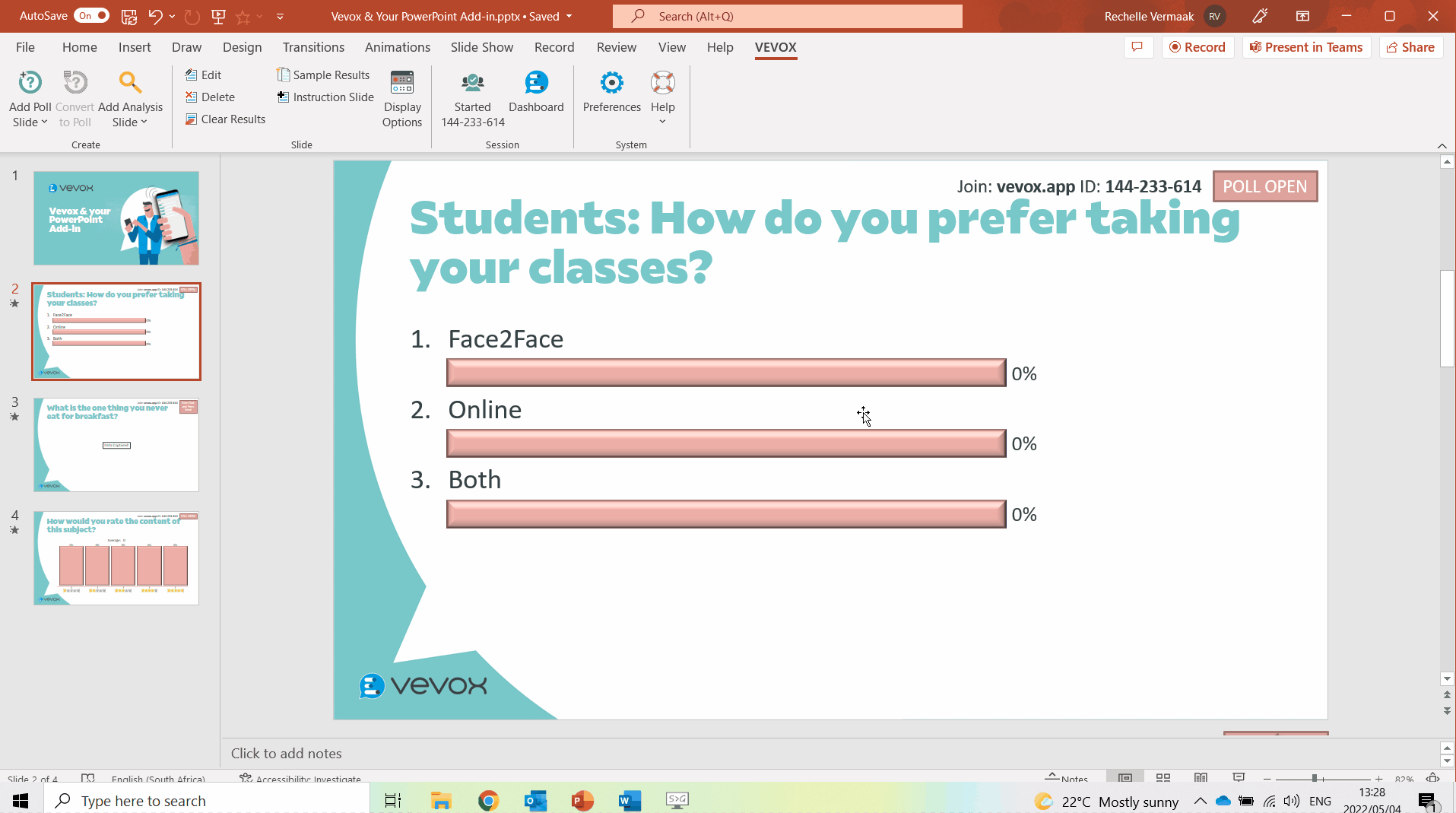1456x813 pixels.
Task: Toggle AutoSave switch off
Action: pyautogui.click(x=91, y=16)
